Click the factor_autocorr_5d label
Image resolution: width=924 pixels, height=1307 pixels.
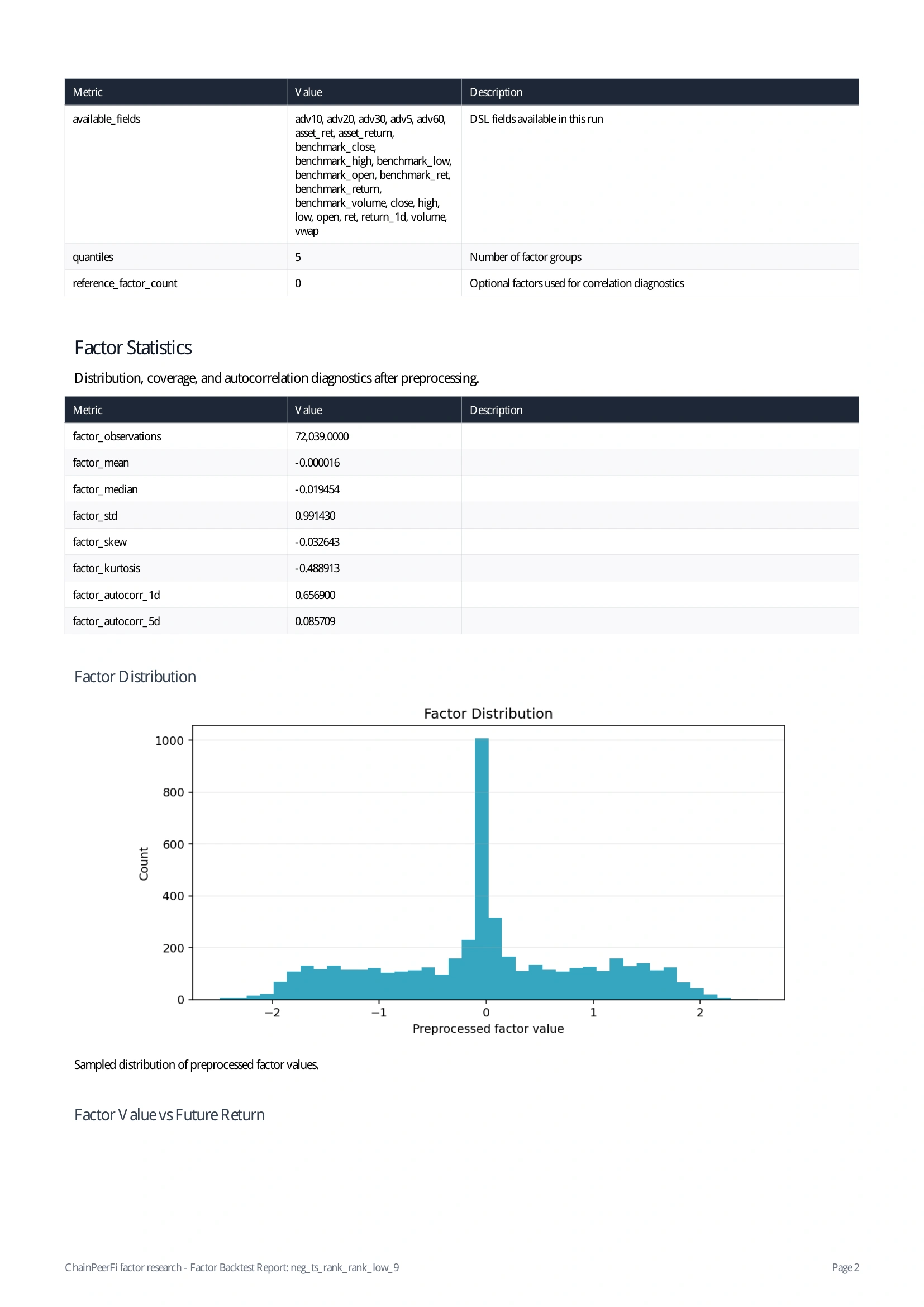pyautogui.click(x=116, y=620)
